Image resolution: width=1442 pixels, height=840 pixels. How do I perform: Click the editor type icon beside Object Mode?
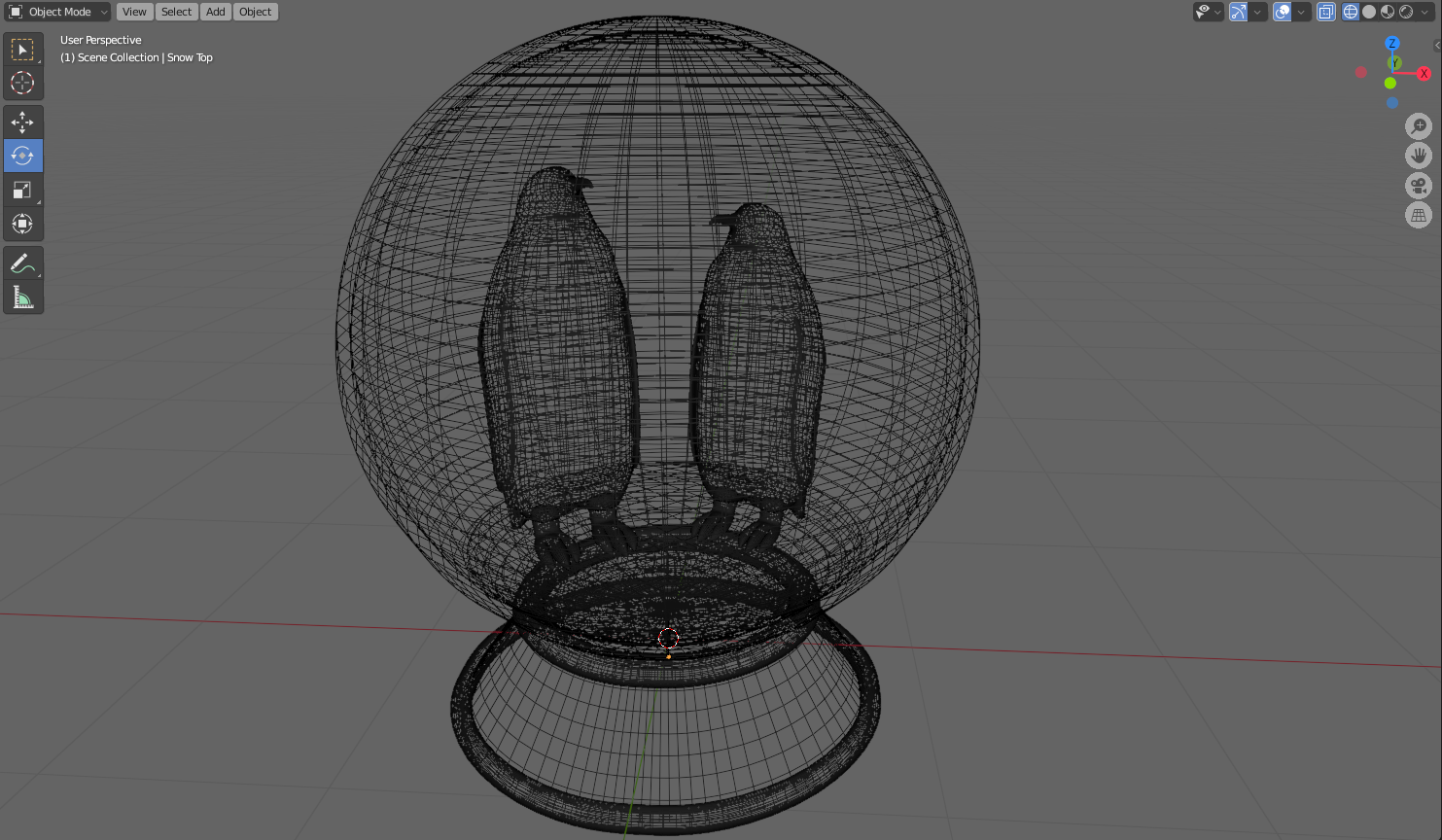tap(16, 12)
